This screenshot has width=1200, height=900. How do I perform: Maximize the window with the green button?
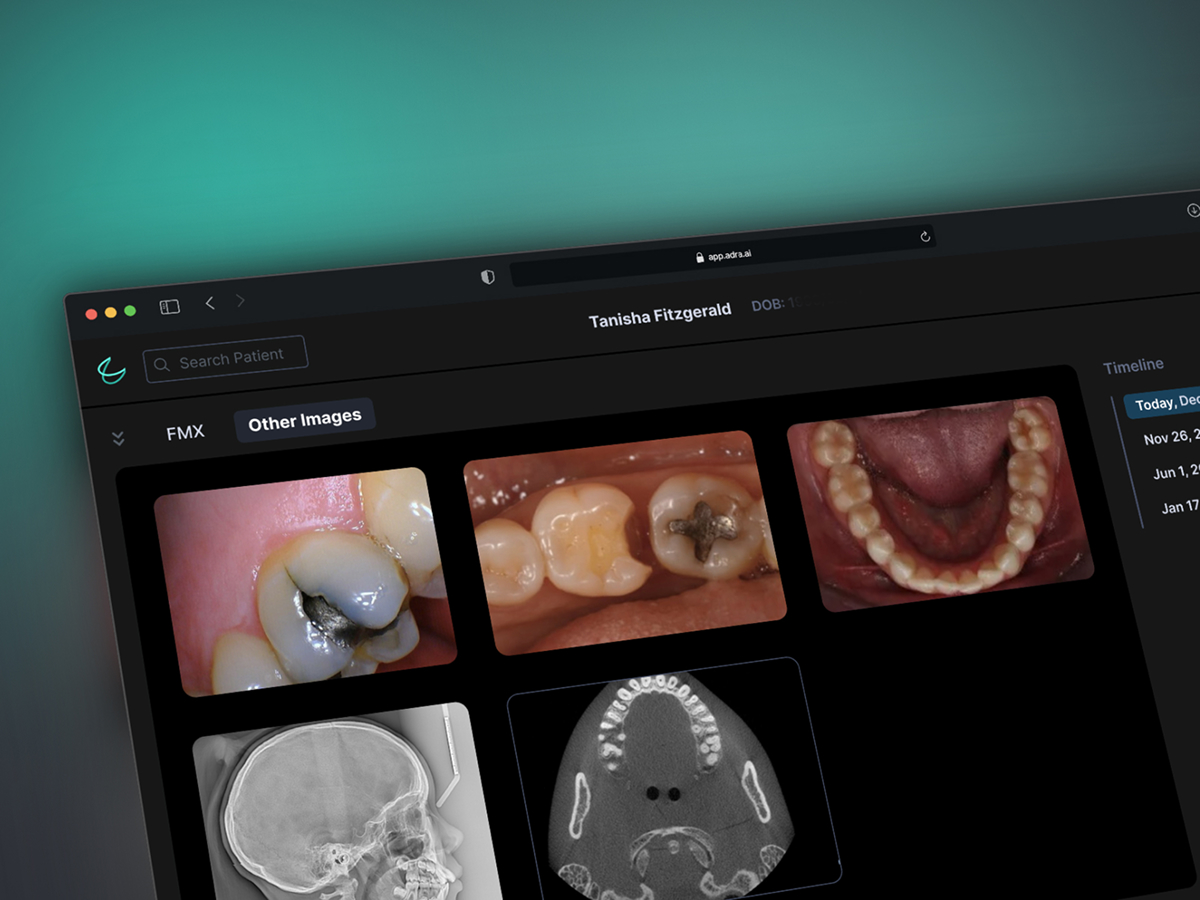[x=130, y=311]
